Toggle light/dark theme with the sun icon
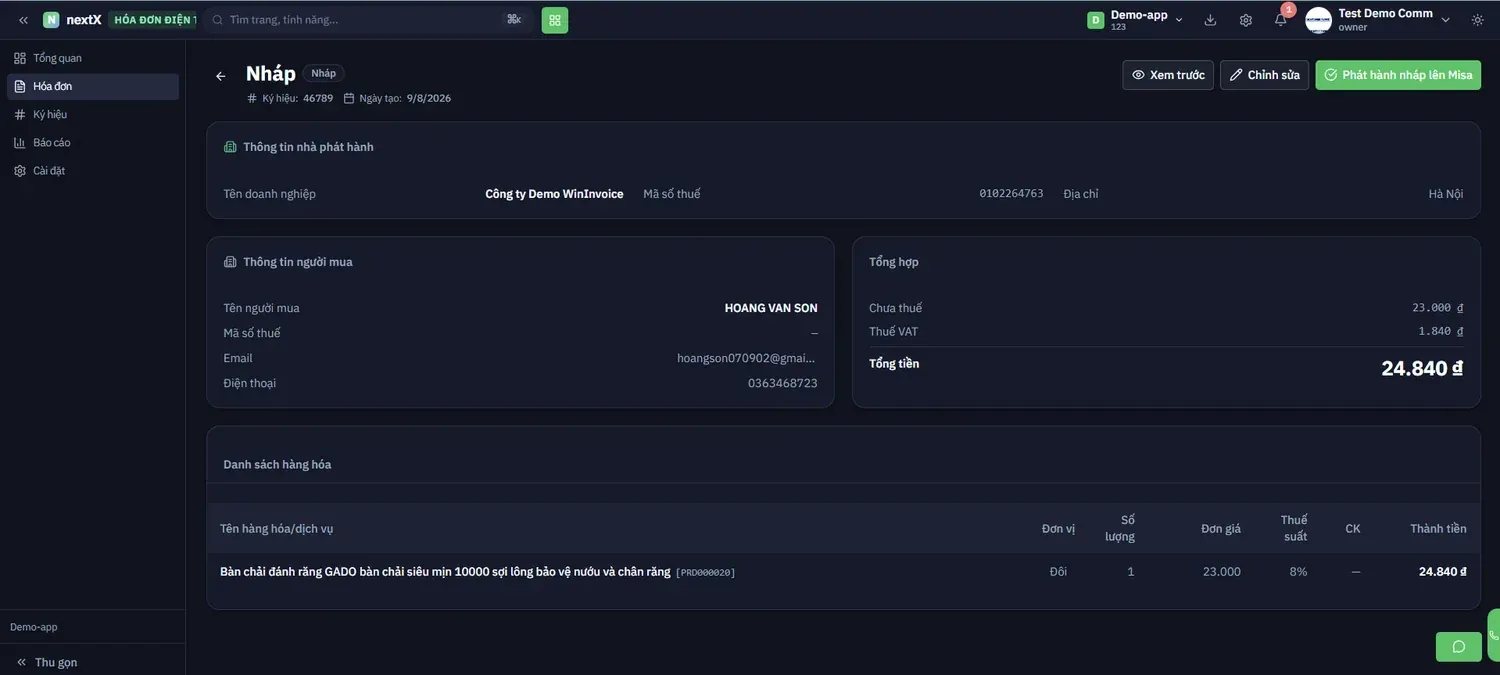The image size is (1500, 675). [x=1478, y=20]
